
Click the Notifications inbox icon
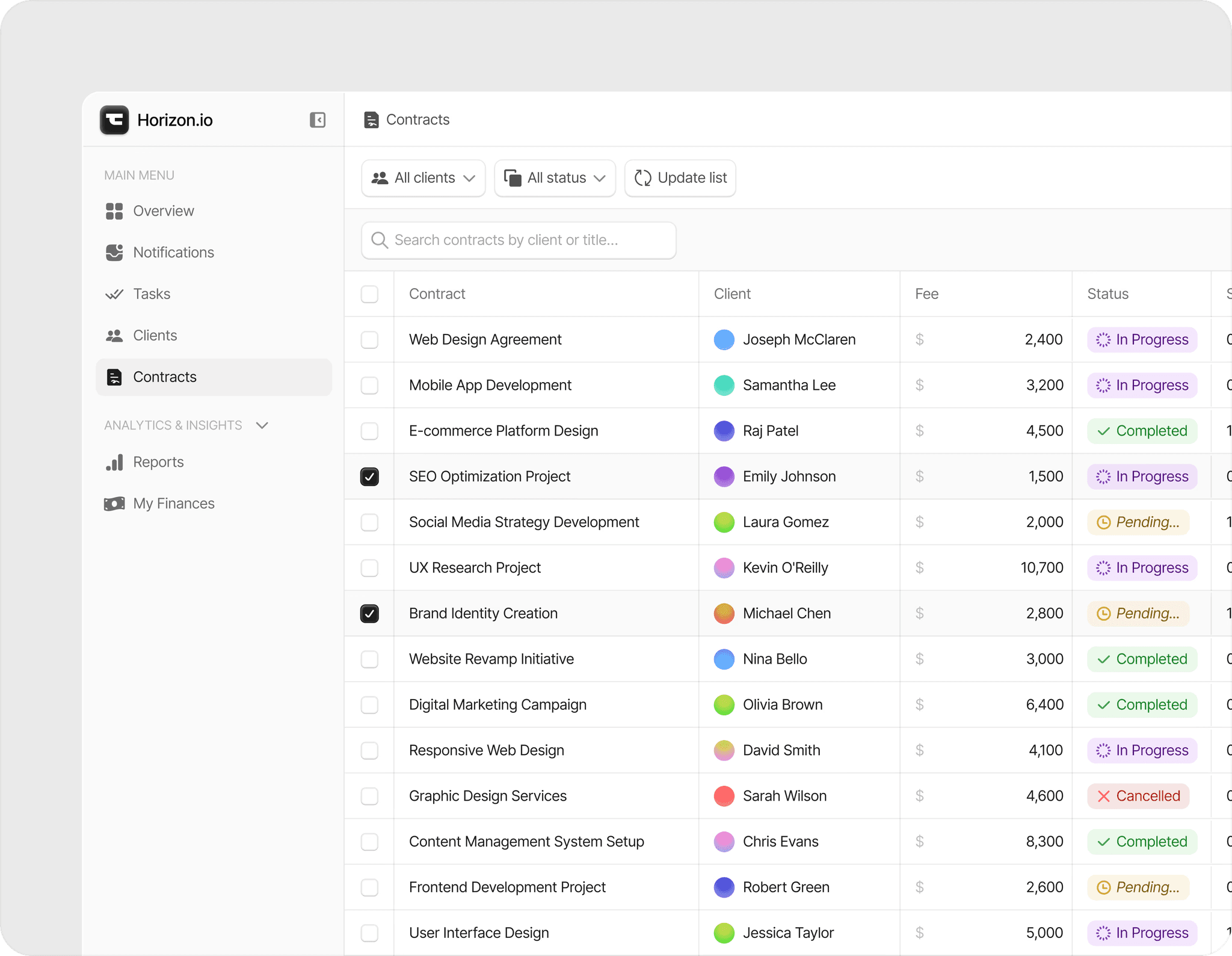(x=114, y=253)
